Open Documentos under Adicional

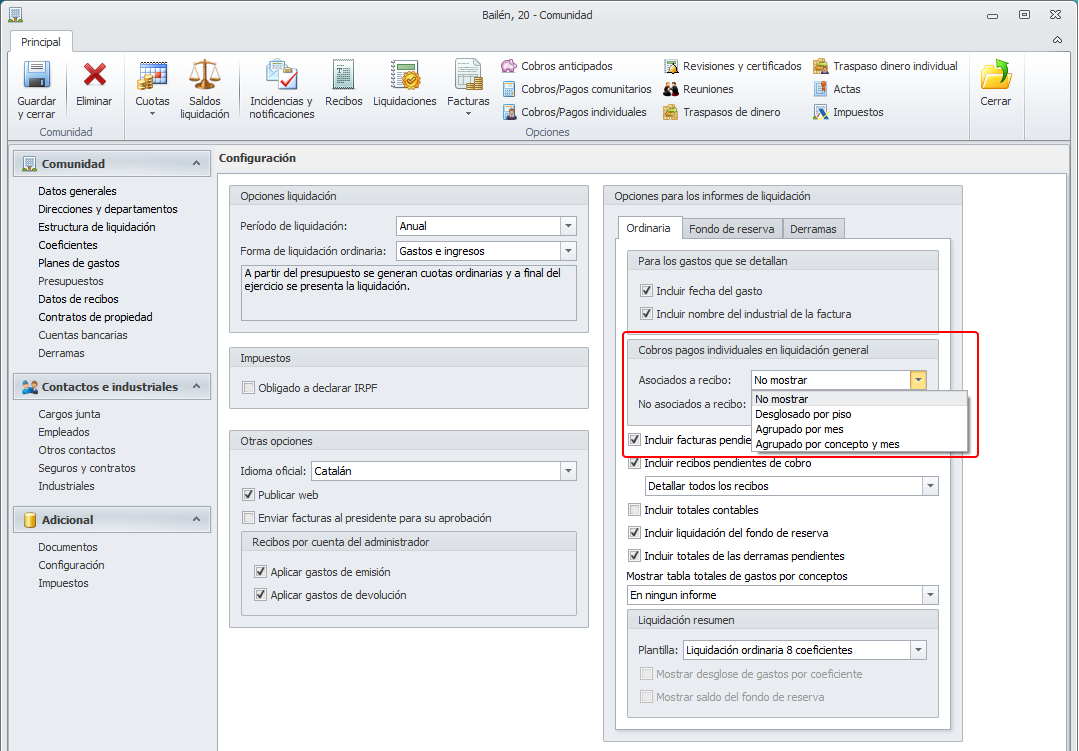67,547
